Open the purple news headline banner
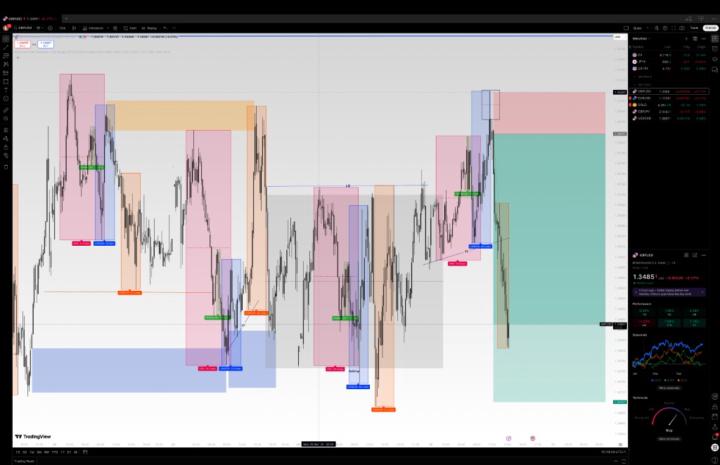The height and width of the screenshot is (465, 720). [x=669, y=292]
